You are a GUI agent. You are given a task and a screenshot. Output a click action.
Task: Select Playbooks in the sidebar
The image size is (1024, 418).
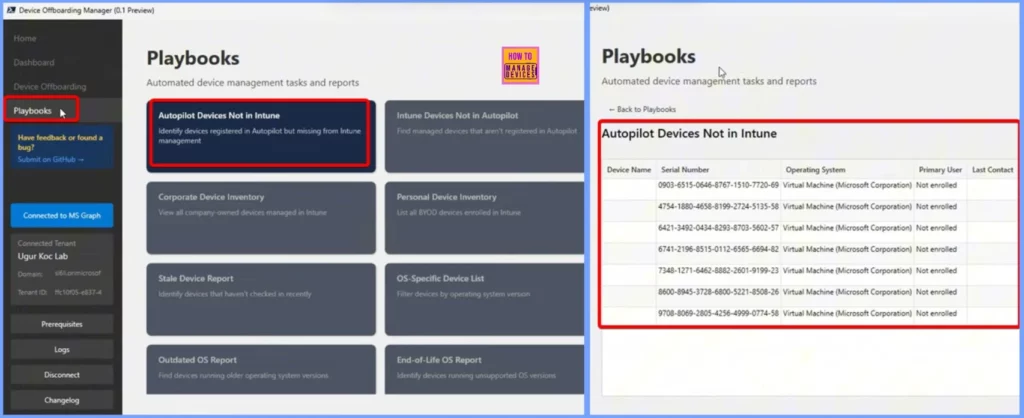coord(33,111)
